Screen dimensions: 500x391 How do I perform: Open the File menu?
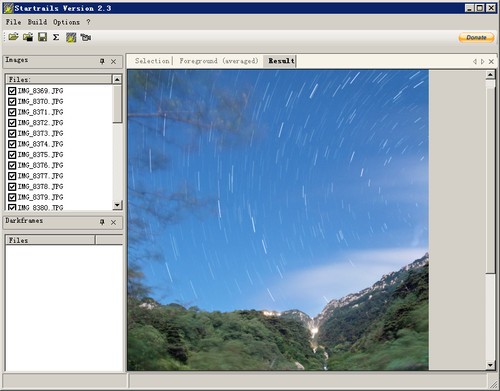13,22
